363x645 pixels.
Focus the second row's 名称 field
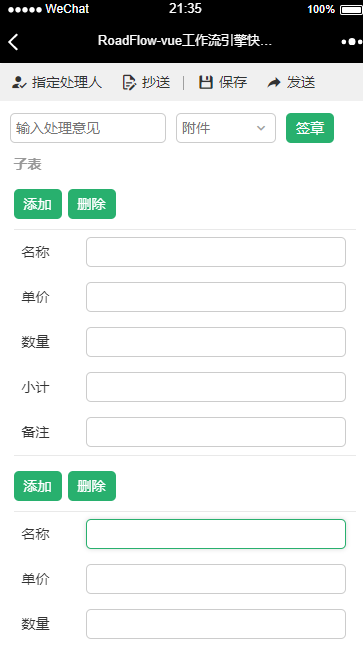(216, 534)
